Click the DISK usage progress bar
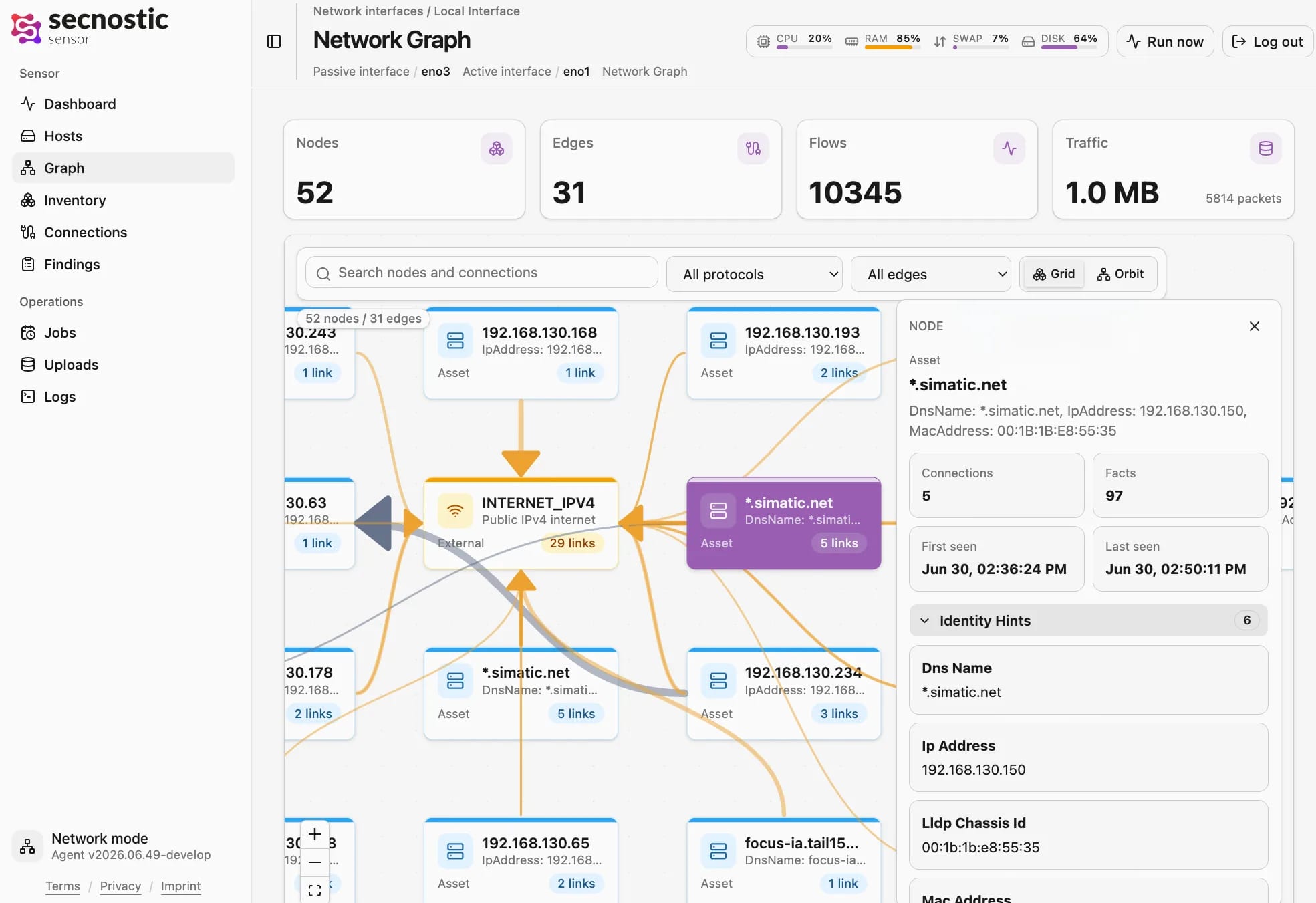Image resolution: width=1316 pixels, height=903 pixels. click(1069, 47)
